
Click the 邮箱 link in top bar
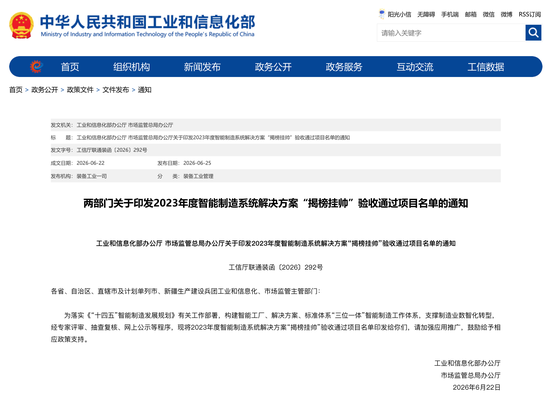pos(471,14)
